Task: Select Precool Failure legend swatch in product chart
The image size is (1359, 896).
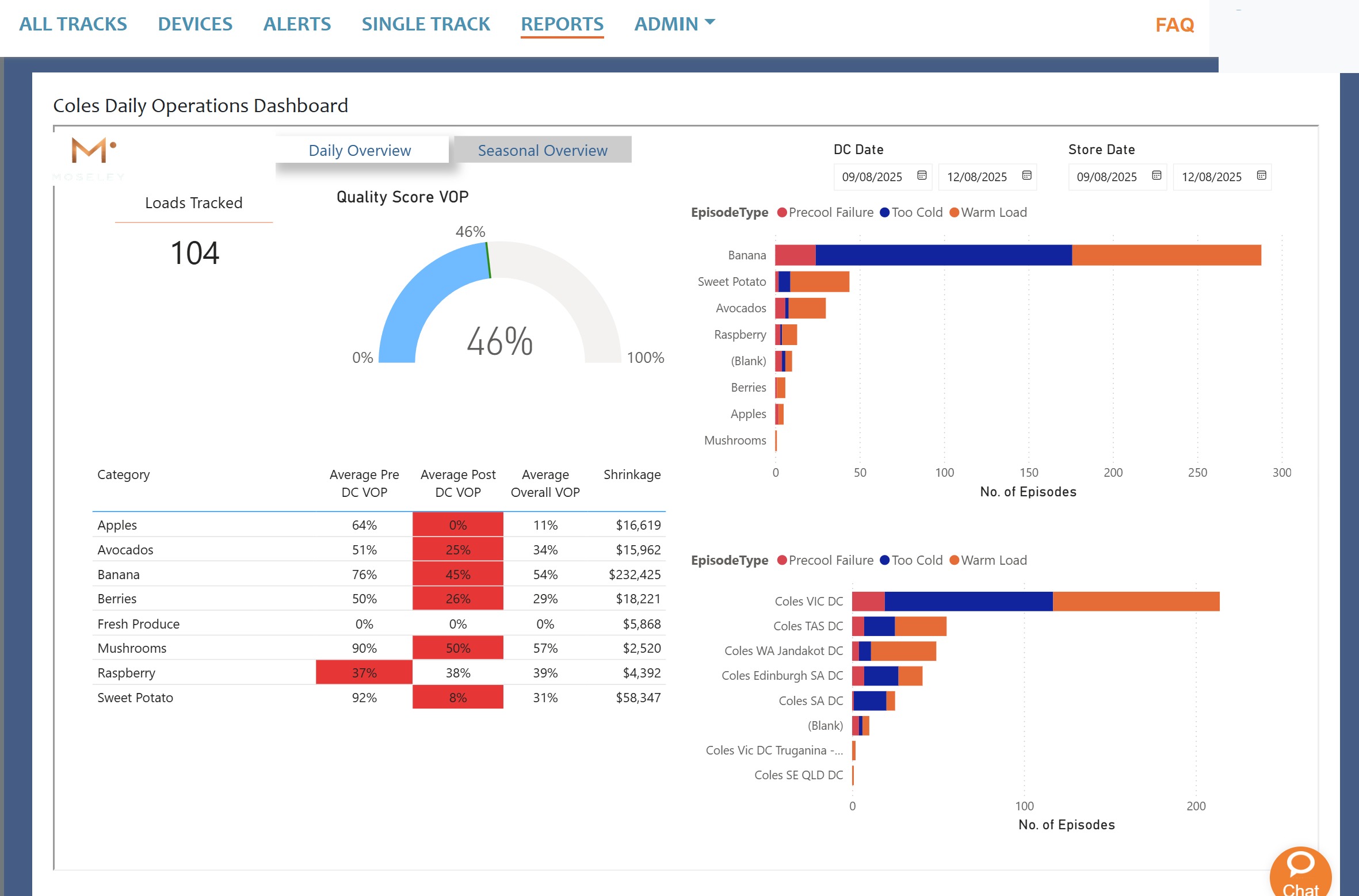Action: (782, 213)
